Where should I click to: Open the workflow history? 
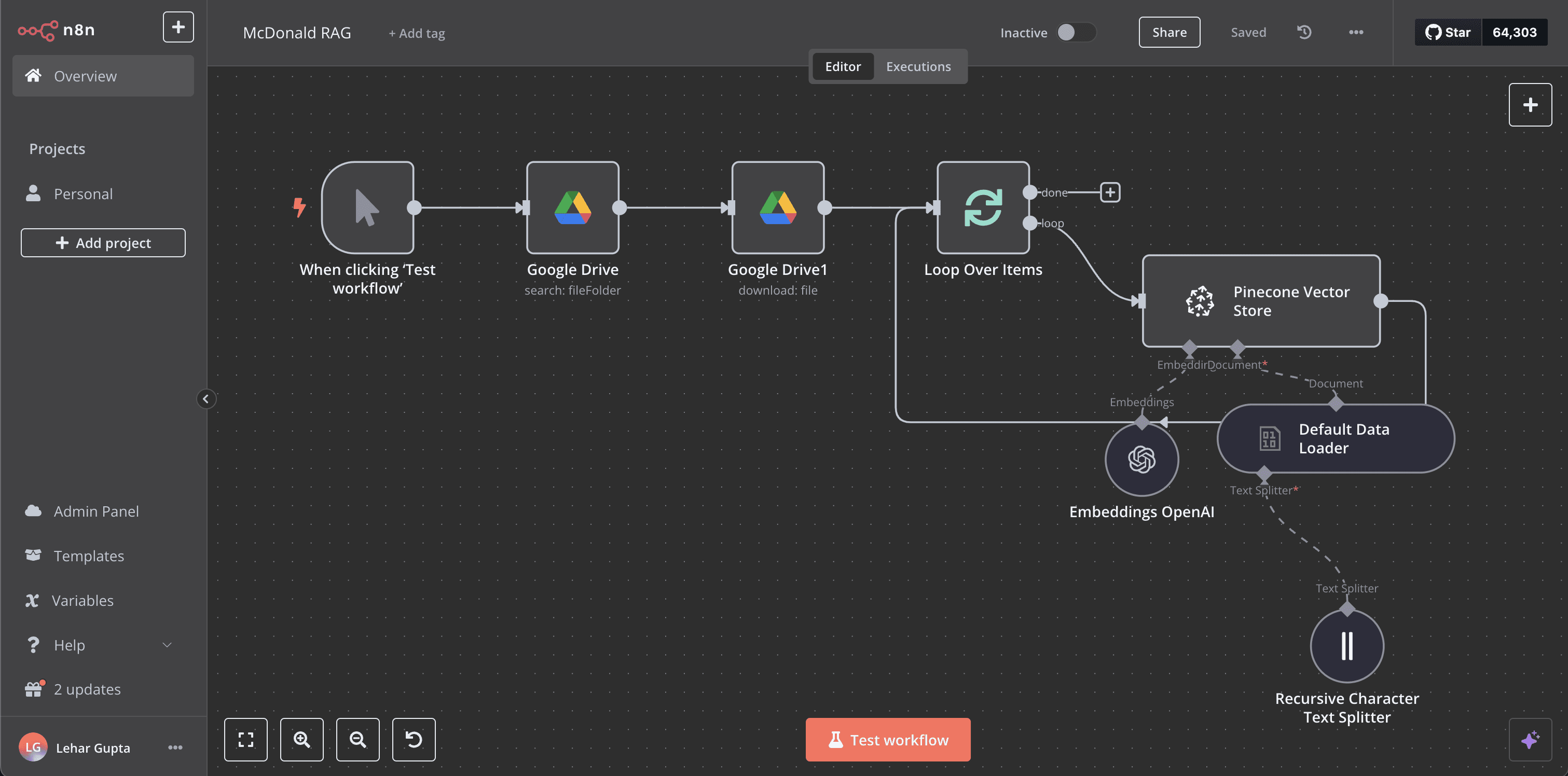pos(1304,32)
